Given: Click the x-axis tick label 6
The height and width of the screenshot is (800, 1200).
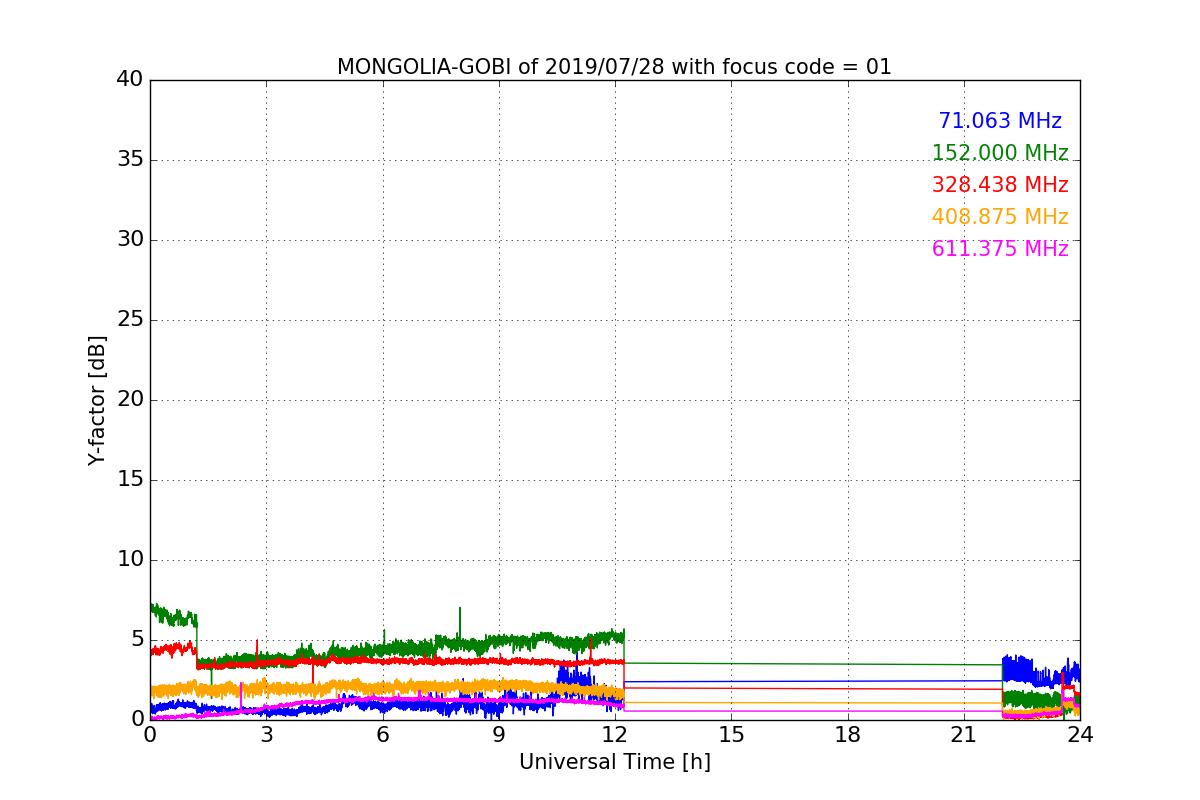Looking at the screenshot, I should pos(382,734).
